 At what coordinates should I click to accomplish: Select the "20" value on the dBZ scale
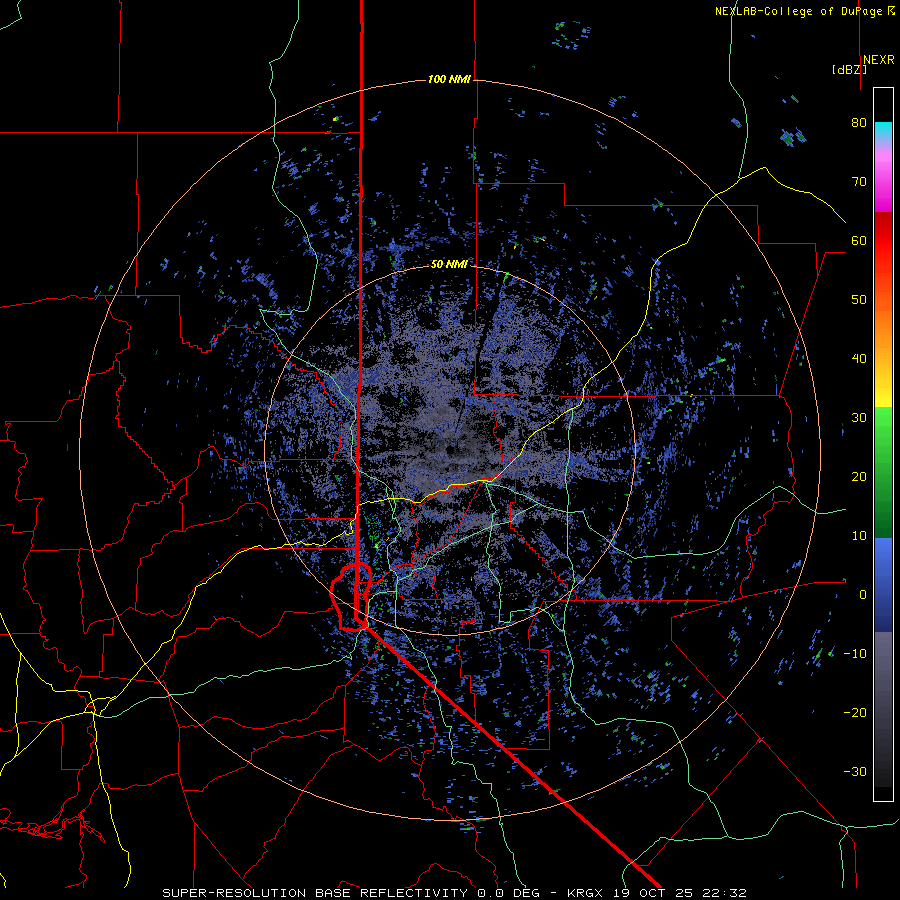859,477
